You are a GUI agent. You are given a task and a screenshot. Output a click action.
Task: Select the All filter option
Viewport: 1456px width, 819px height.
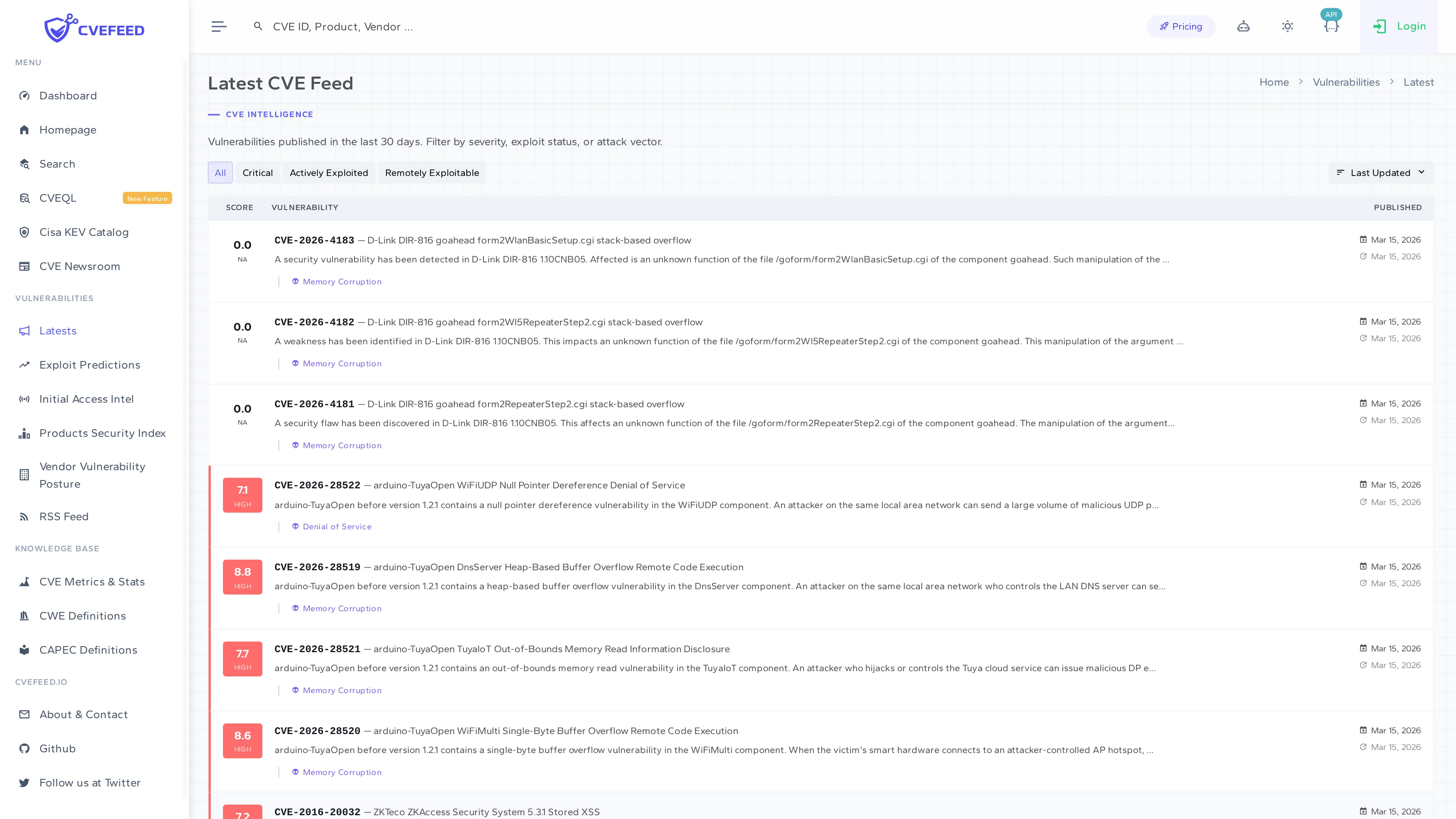pyautogui.click(x=220, y=173)
